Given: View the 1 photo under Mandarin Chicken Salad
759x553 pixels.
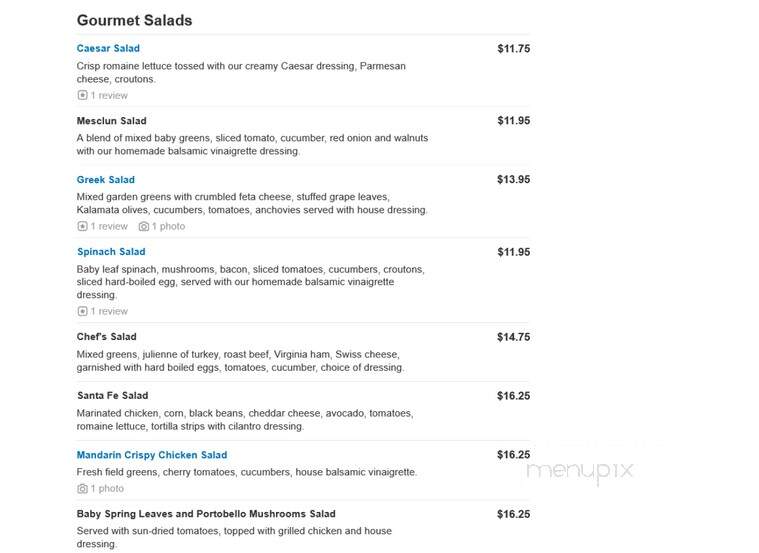Looking at the screenshot, I should 107,489.
